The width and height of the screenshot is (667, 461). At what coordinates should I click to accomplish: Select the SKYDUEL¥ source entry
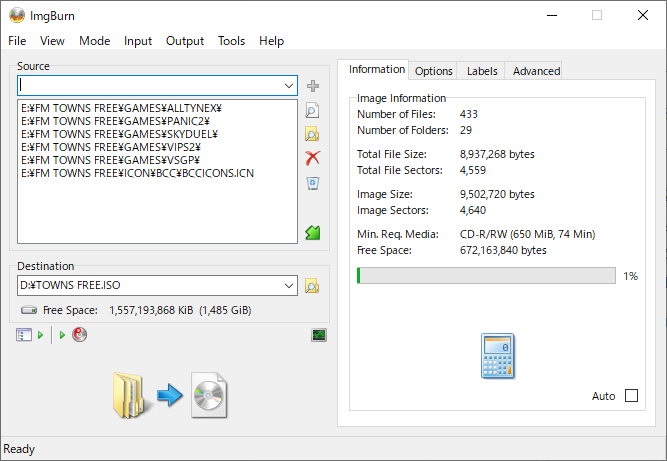[x=120, y=134]
